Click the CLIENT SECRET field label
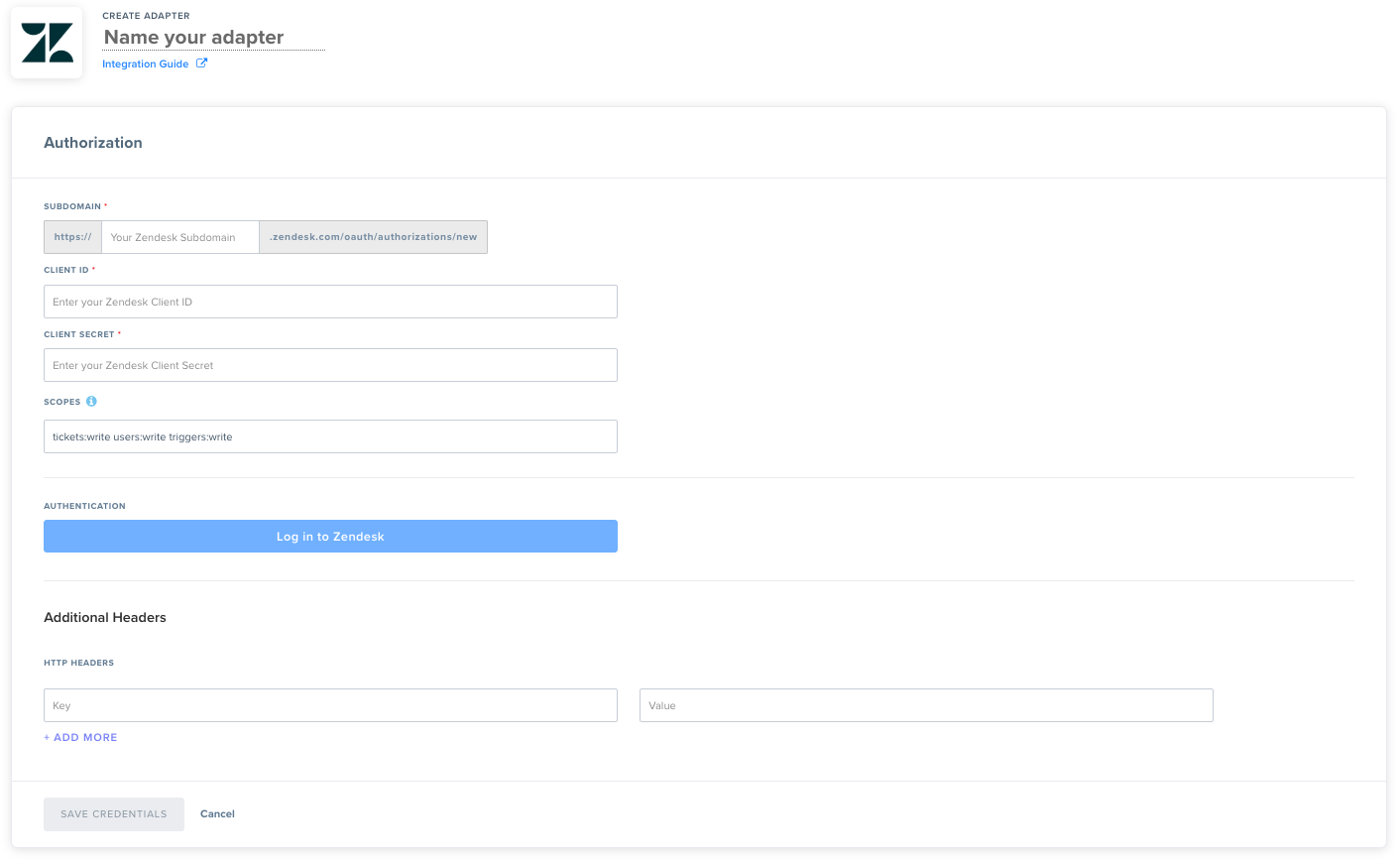This screenshot has width=1400, height=864. pyautogui.click(x=79, y=334)
